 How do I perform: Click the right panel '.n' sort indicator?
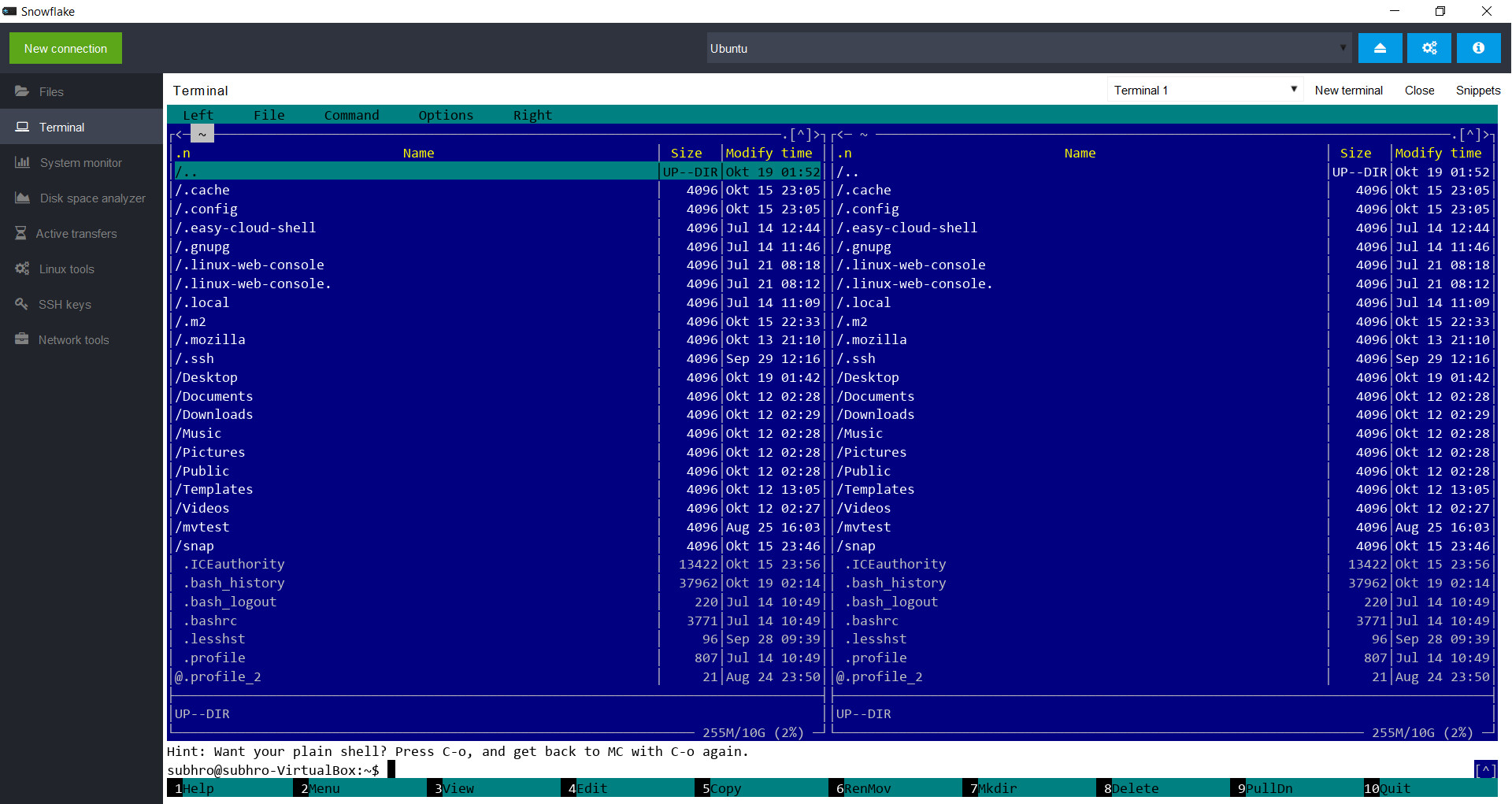tap(844, 154)
